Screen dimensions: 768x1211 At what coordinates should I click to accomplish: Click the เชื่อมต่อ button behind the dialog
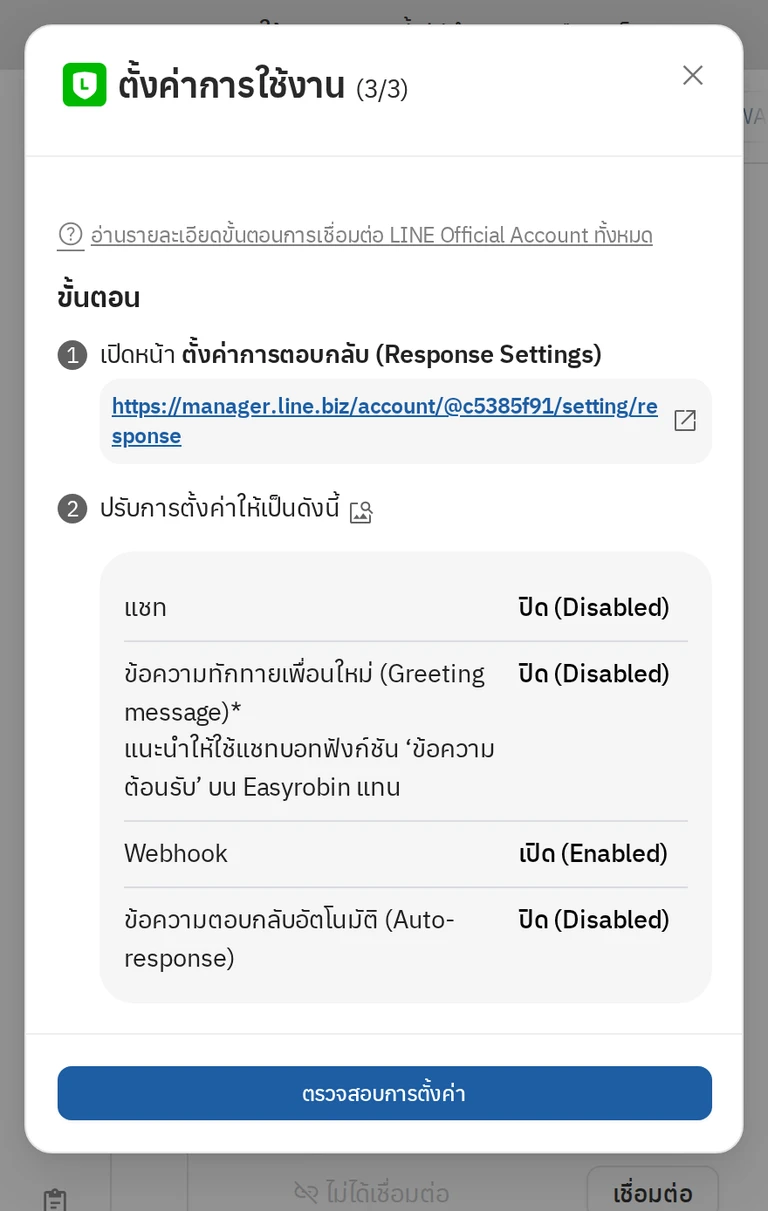[652, 1192]
